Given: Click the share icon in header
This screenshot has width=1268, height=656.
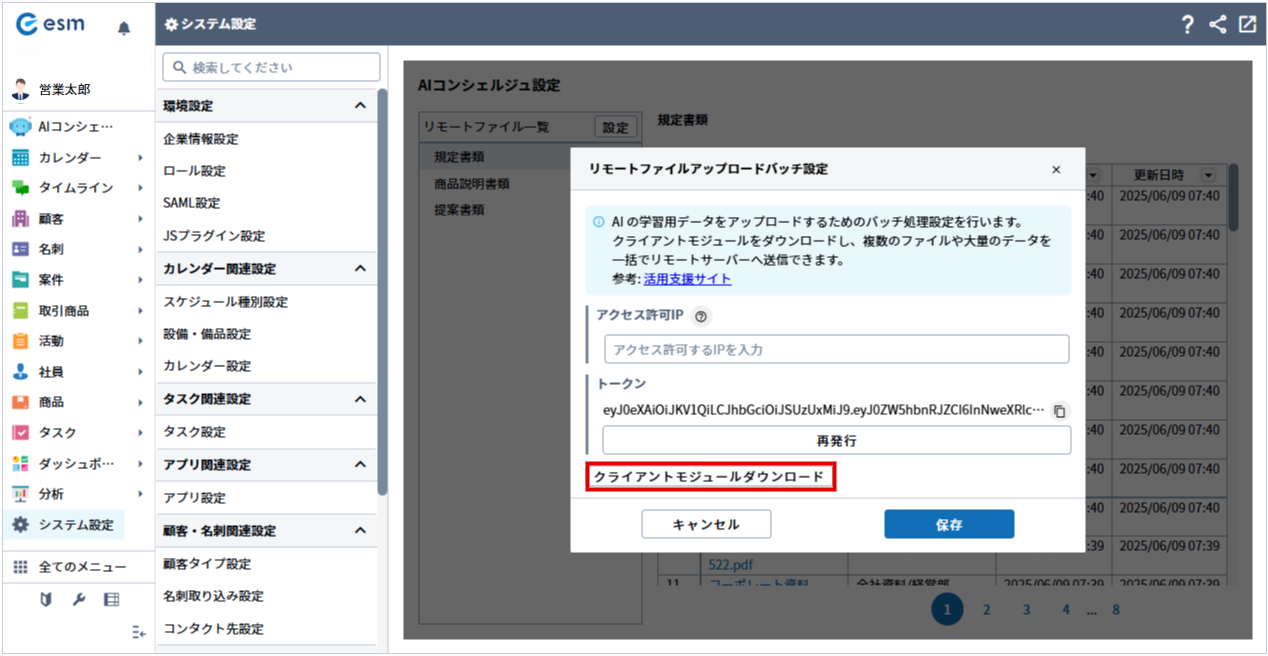Looking at the screenshot, I should click(x=1217, y=25).
